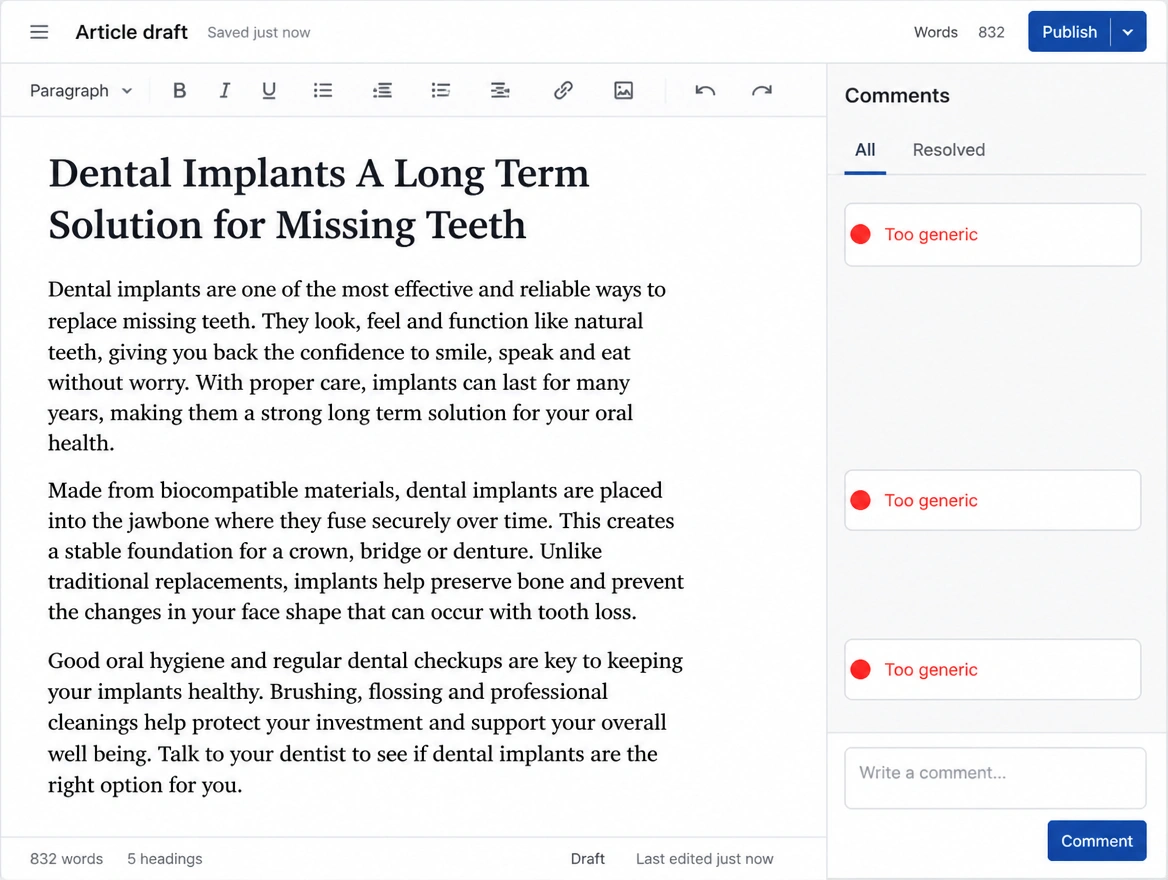The image size is (1168, 880).
Task: Toggle underline formatting
Action: click(269, 91)
